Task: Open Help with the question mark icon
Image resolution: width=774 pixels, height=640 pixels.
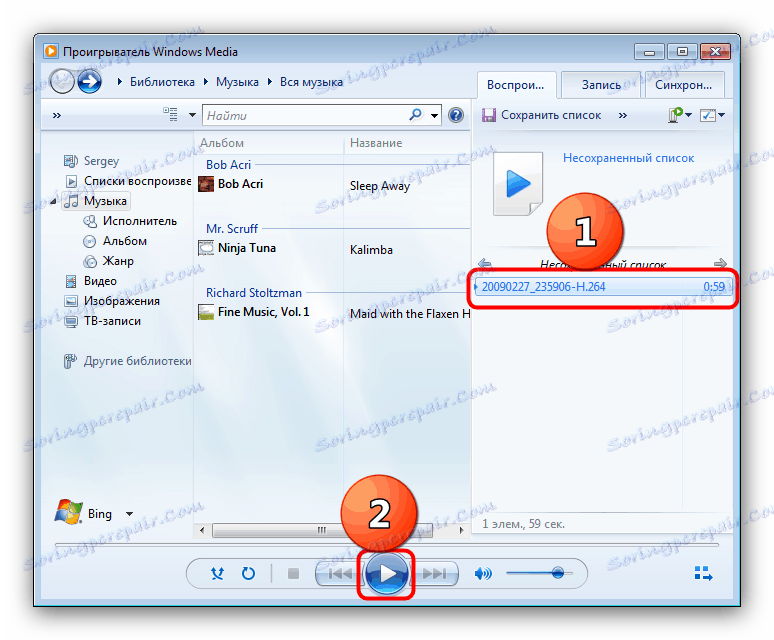Action: [456, 115]
